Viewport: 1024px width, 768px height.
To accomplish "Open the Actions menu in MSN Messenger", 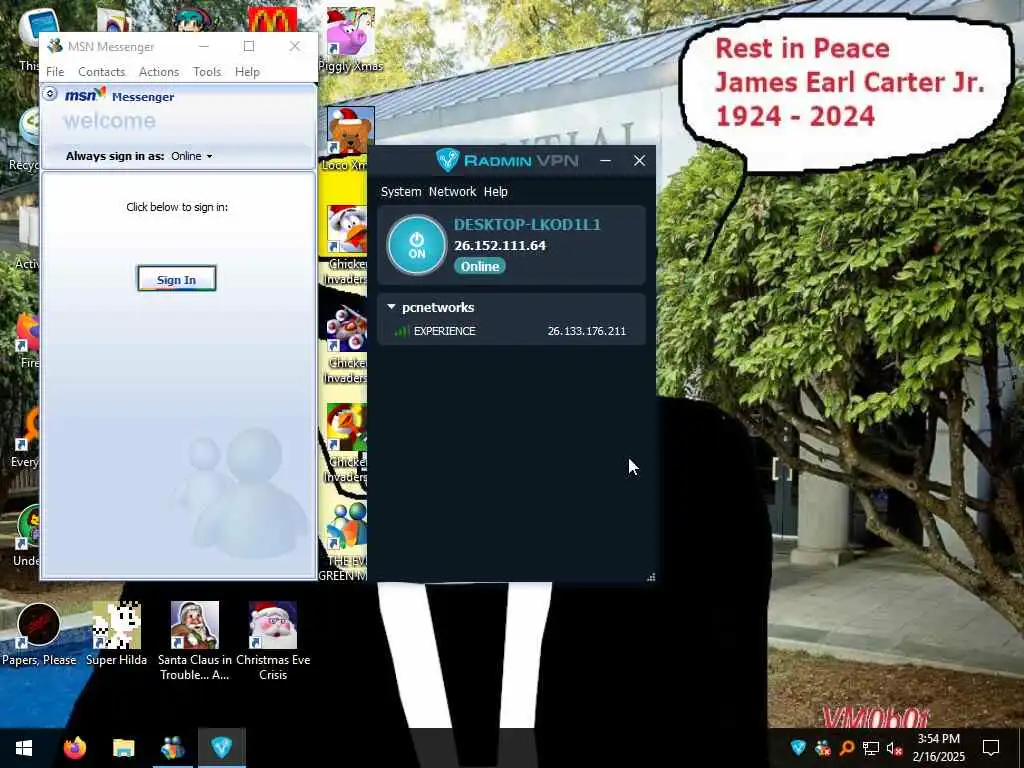I will tap(159, 72).
